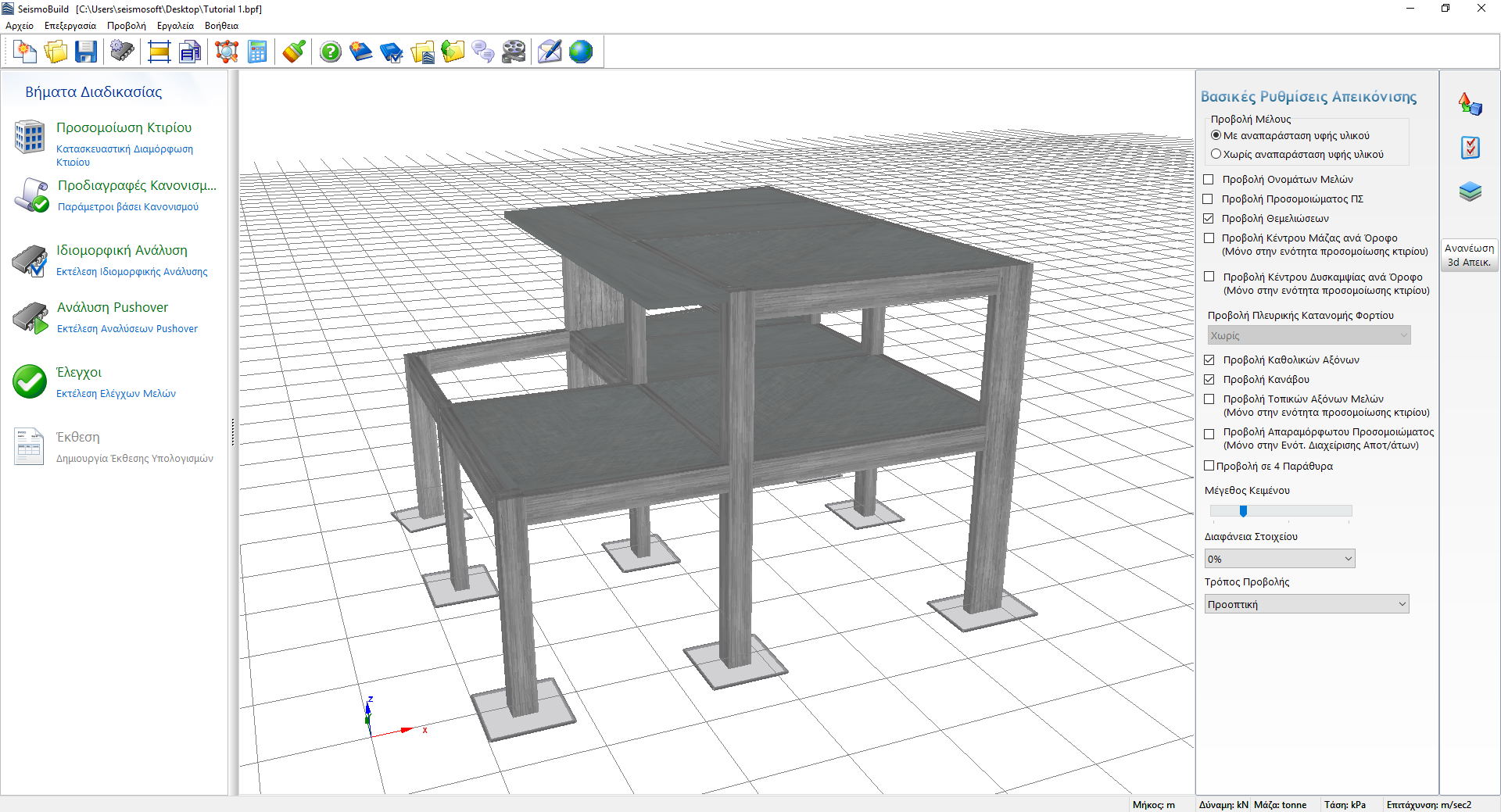Uncheck the Προβολή Θεμελιώσεων checkbox

coord(1209,219)
